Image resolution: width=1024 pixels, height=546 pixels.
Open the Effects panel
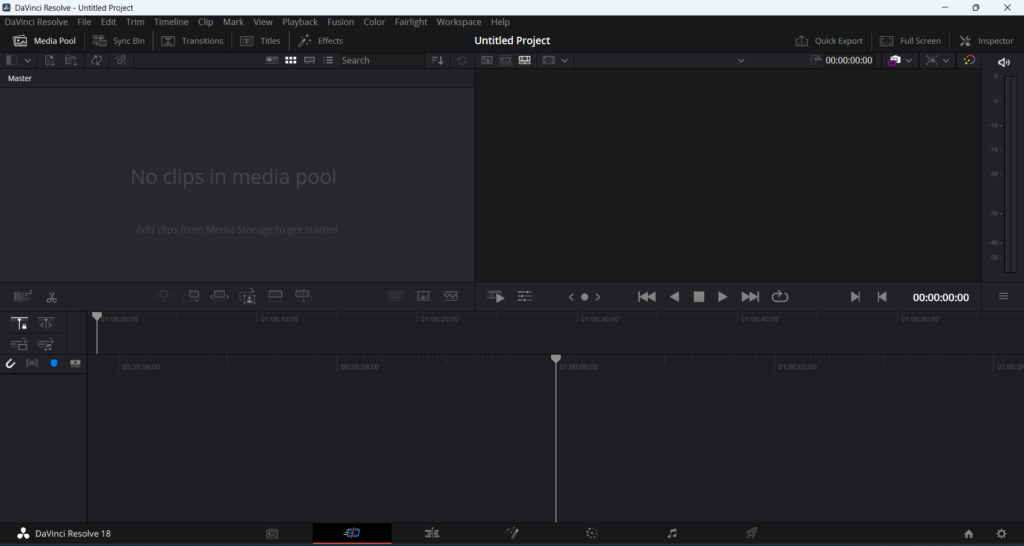tap(320, 41)
